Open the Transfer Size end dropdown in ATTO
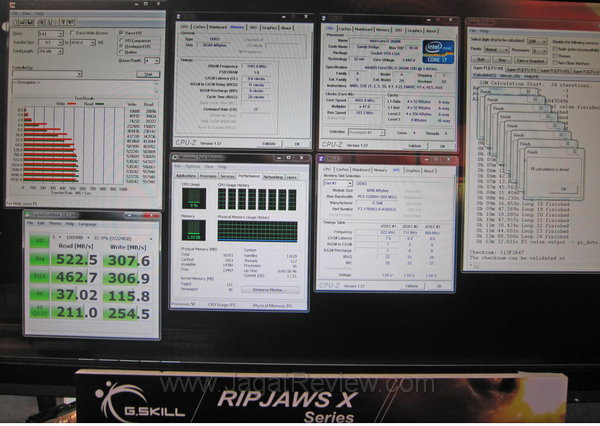The height and width of the screenshot is (426, 600). point(83,42)
